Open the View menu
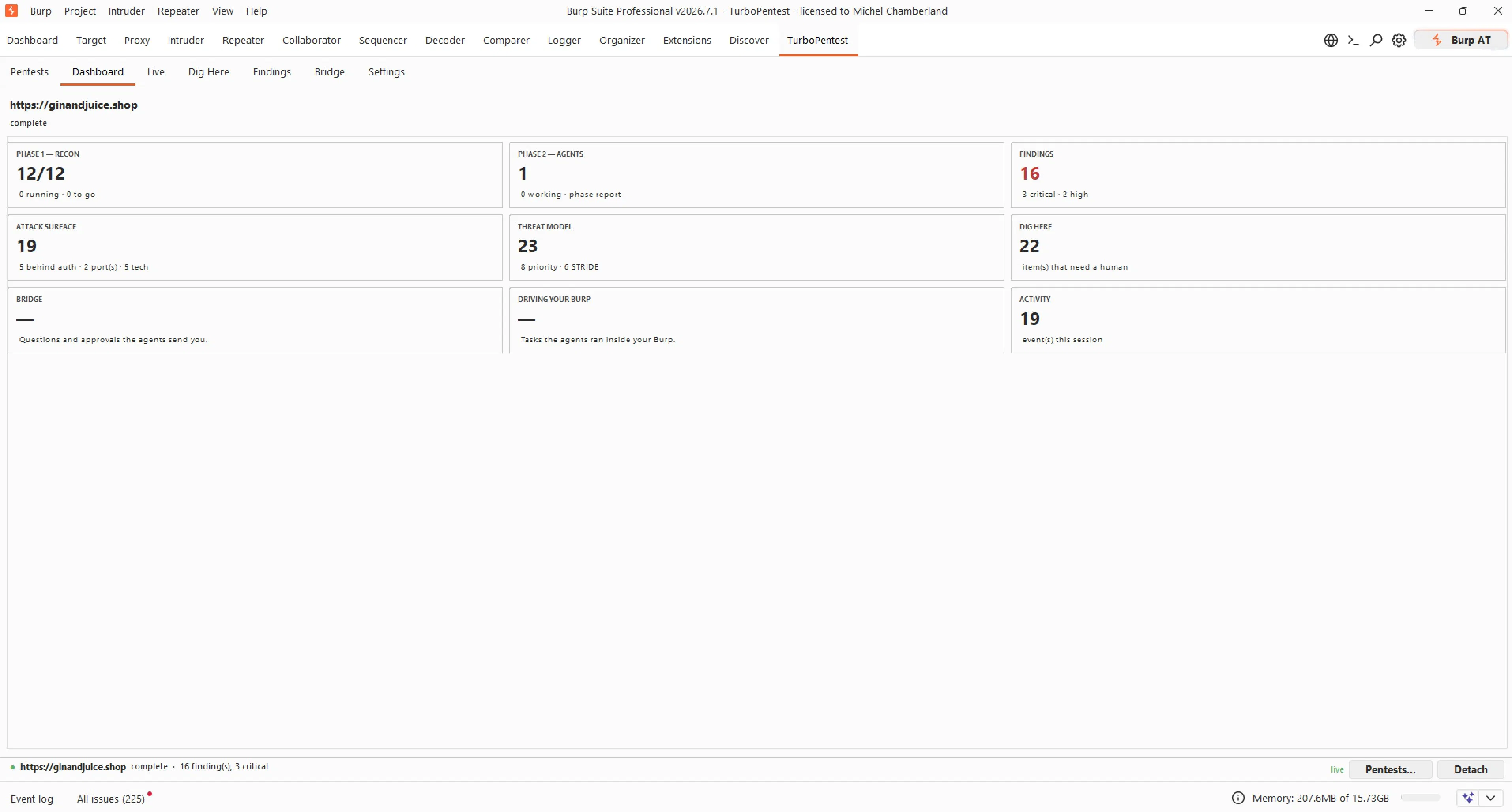This screenshot has height=812, width=1512. [x=222, y=11]
